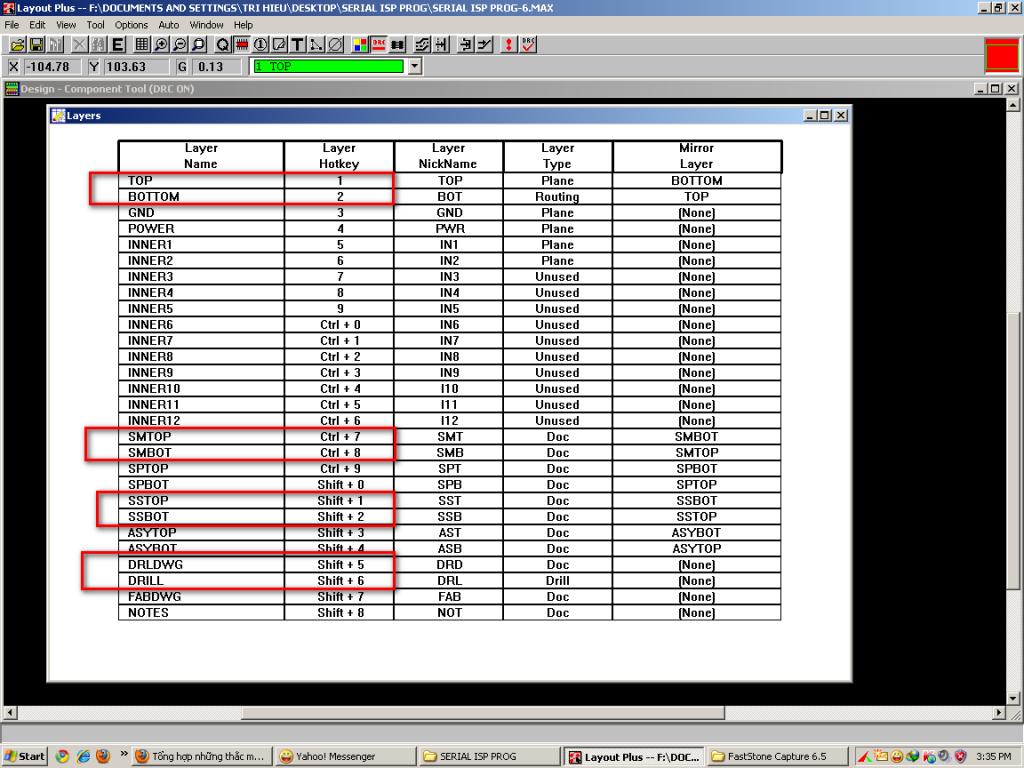Switch to FastStone Capture 6.5 on taskbar
The height and width of the screenshot is (768, 1024).
click(777, 756)
